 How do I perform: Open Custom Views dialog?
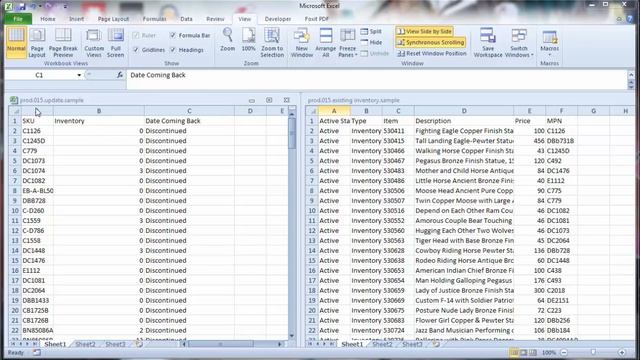94,42
